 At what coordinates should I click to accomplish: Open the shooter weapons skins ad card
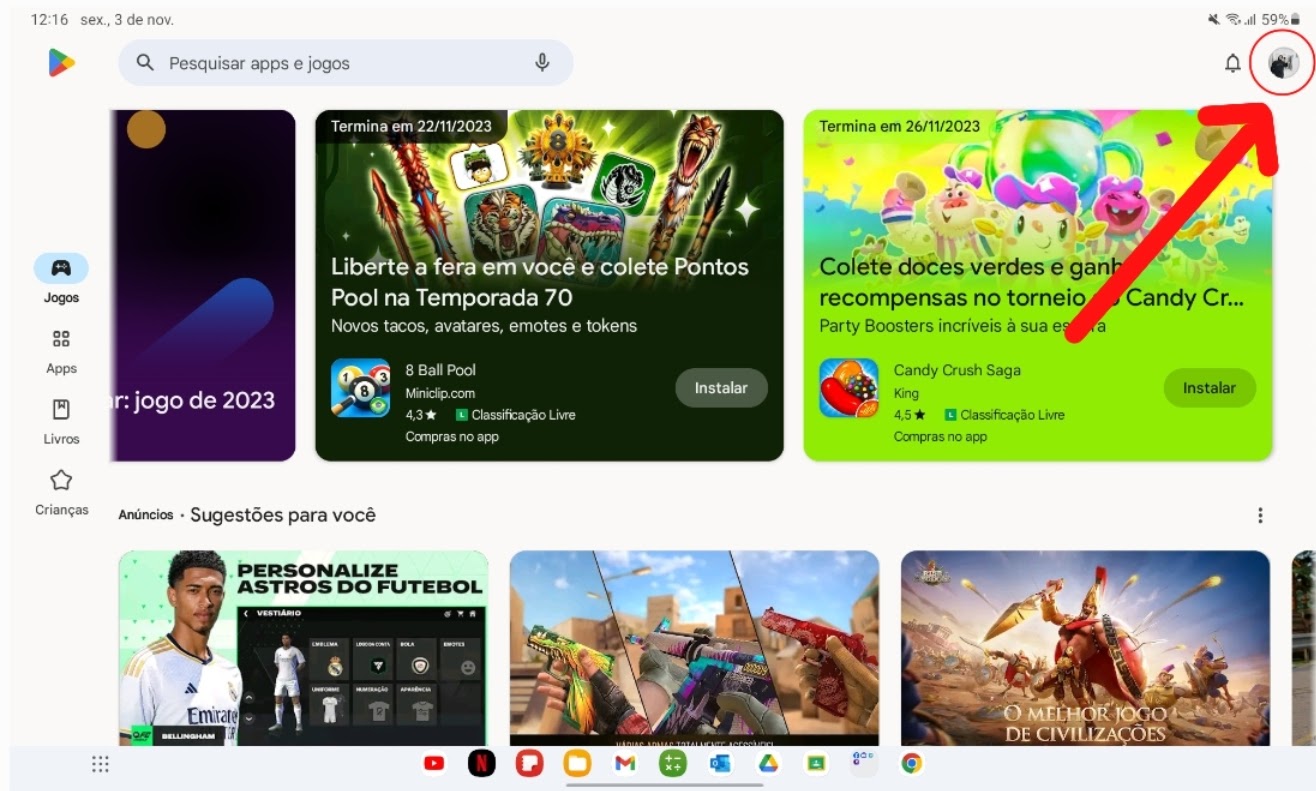(694, 648)
